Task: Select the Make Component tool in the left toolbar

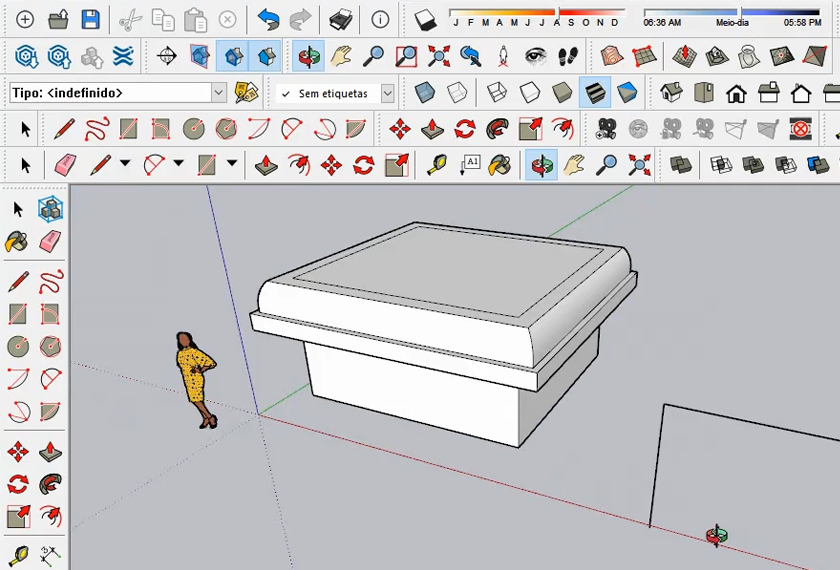Action: pos(50,209)
